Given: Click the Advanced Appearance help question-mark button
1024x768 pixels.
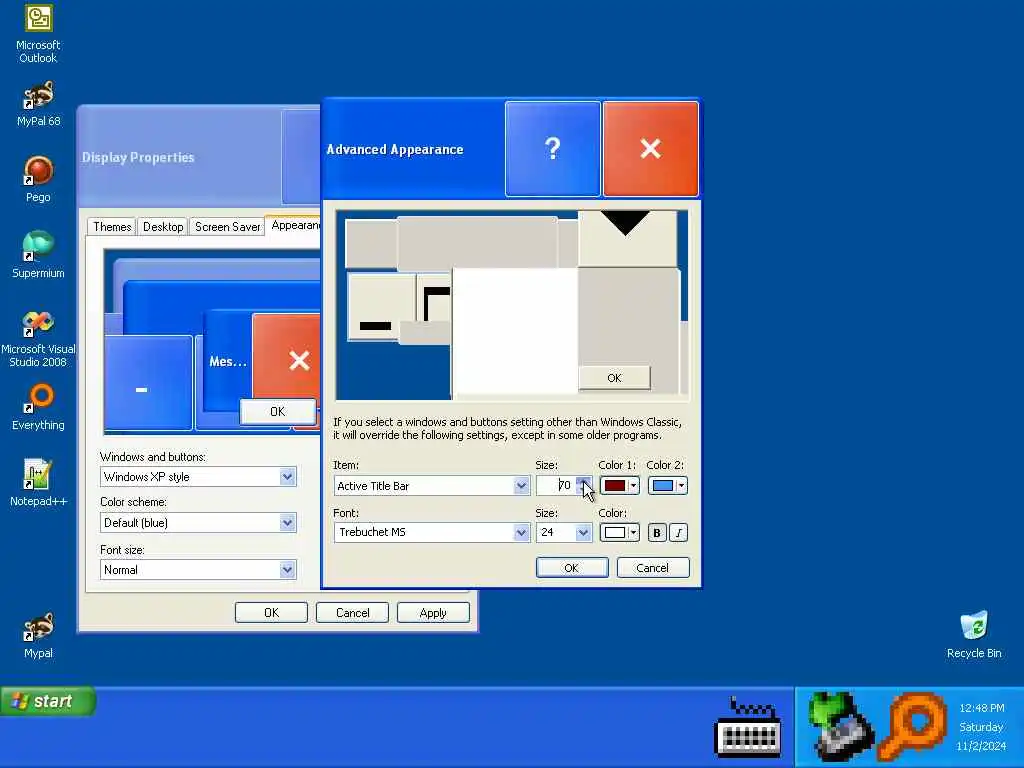Looking at the screenshot, I should 552,149.
